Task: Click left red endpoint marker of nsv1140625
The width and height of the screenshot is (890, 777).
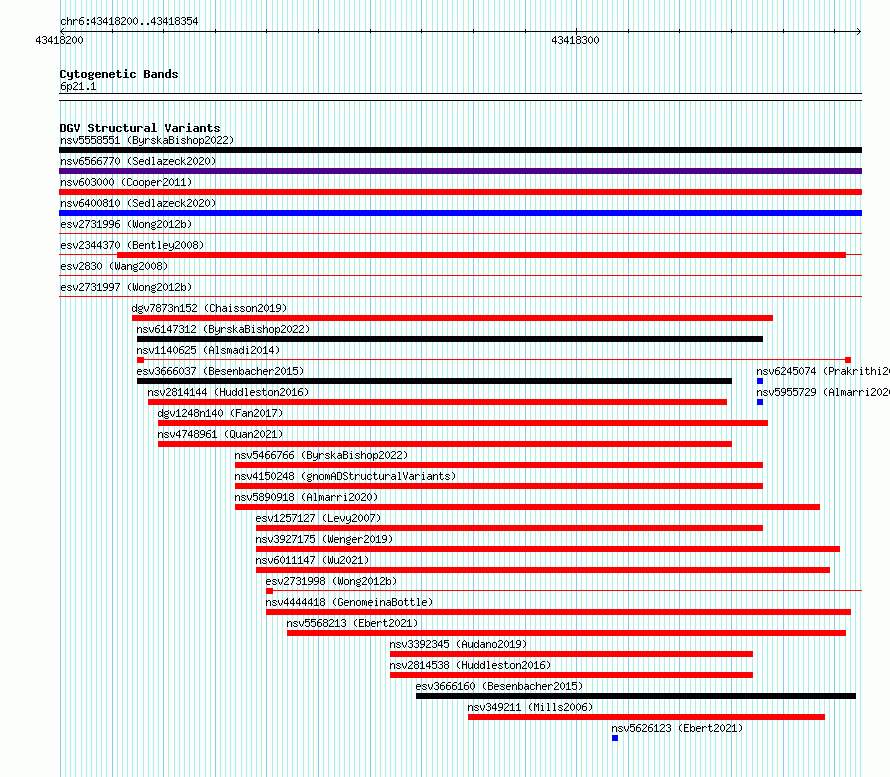Action: [140, 360]
